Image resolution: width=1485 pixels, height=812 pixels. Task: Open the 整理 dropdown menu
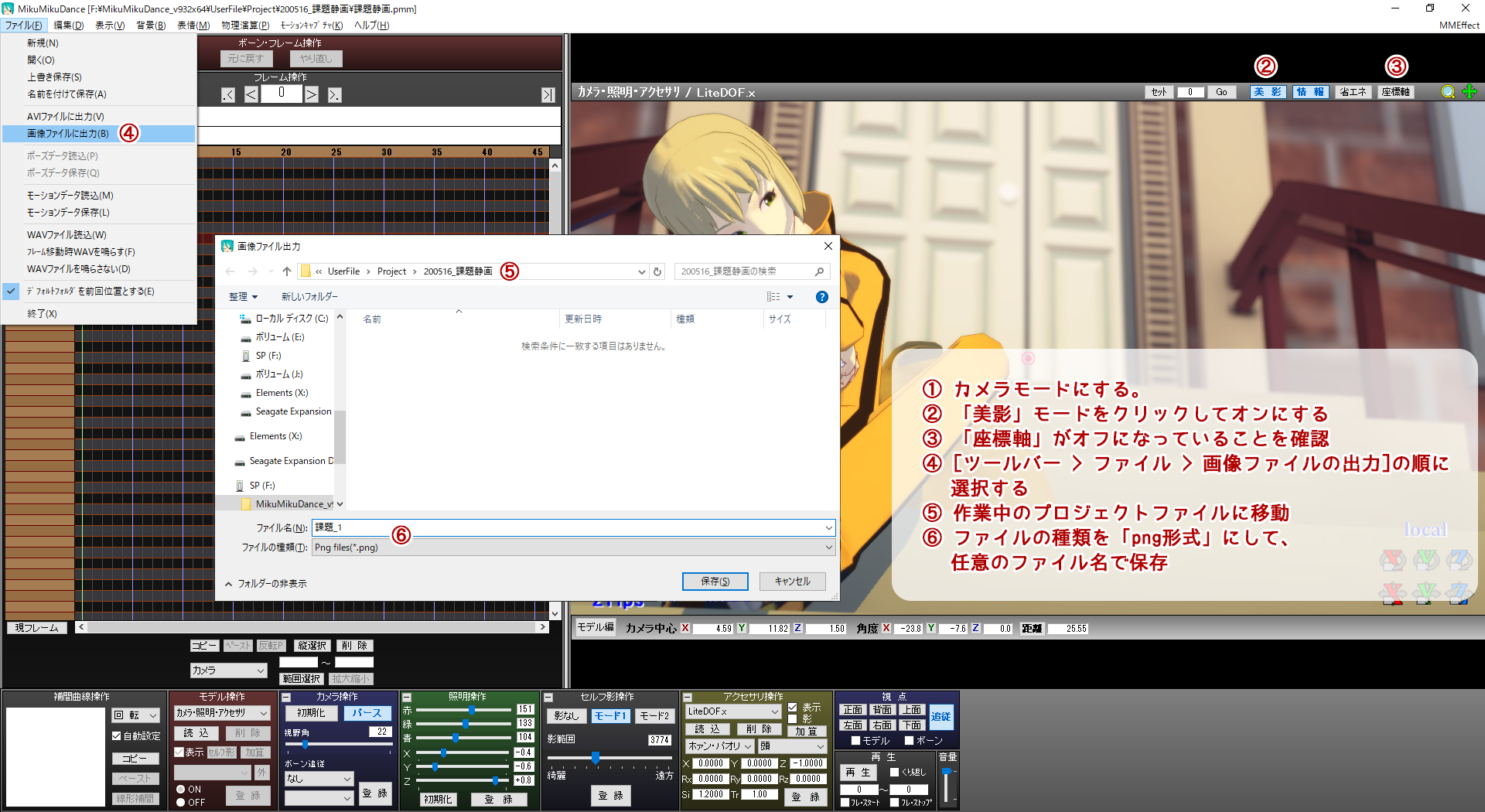pyautogui.click(x=243, y=297)
